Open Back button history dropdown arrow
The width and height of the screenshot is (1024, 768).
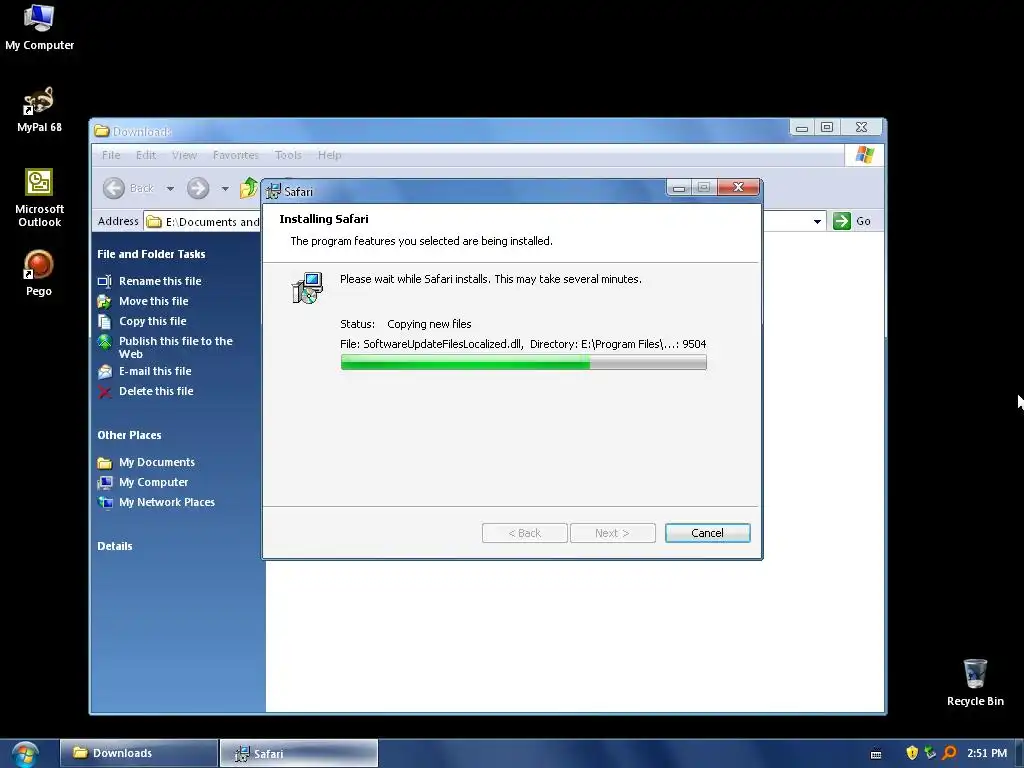pyautogui.click(x=170, y=189)
